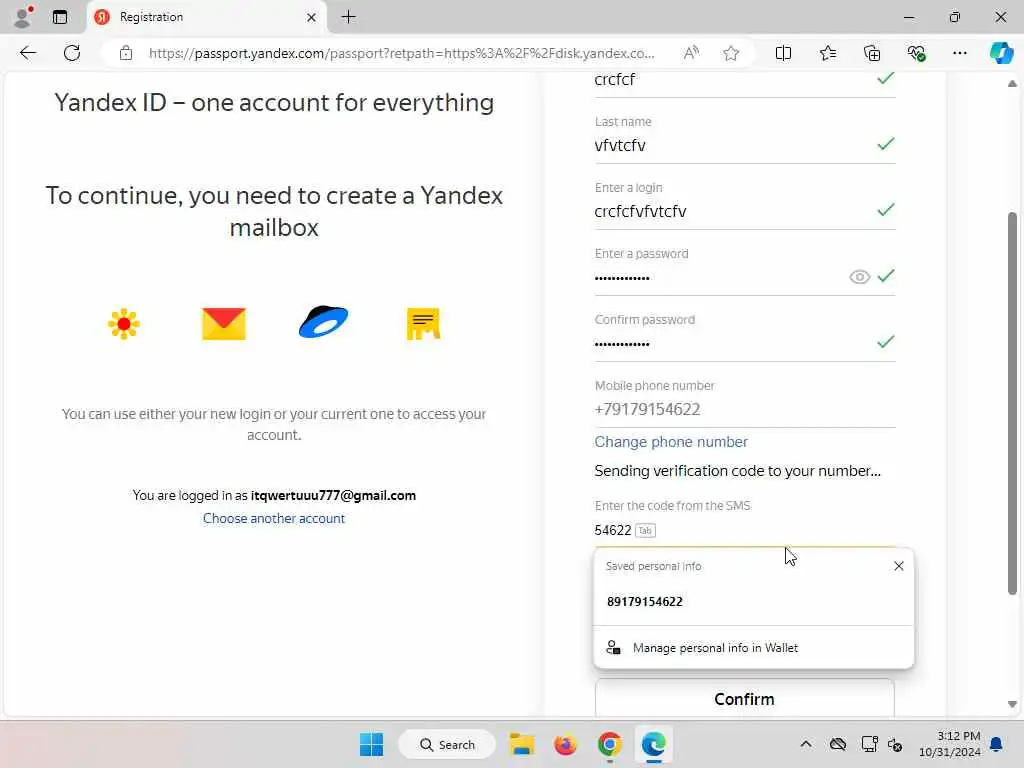Screen dimensions: 1024x768
Task: Click the Yandex Mail envelope icon
Action: click(223, 324)
